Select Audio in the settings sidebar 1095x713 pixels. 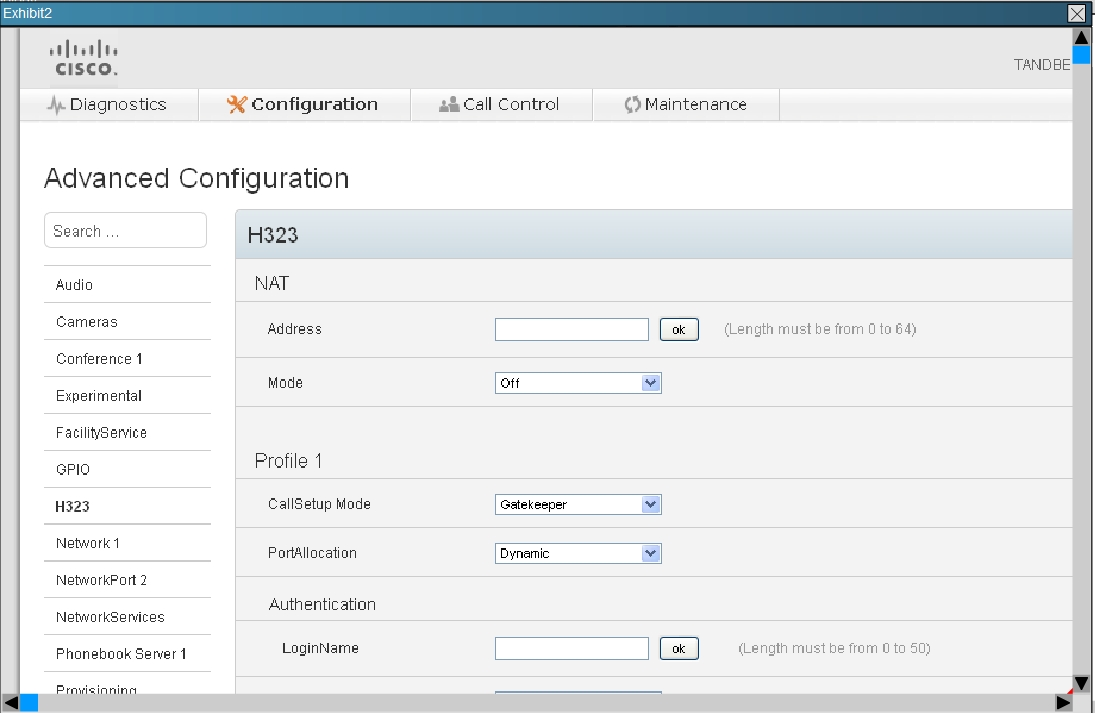click(75, 285)
